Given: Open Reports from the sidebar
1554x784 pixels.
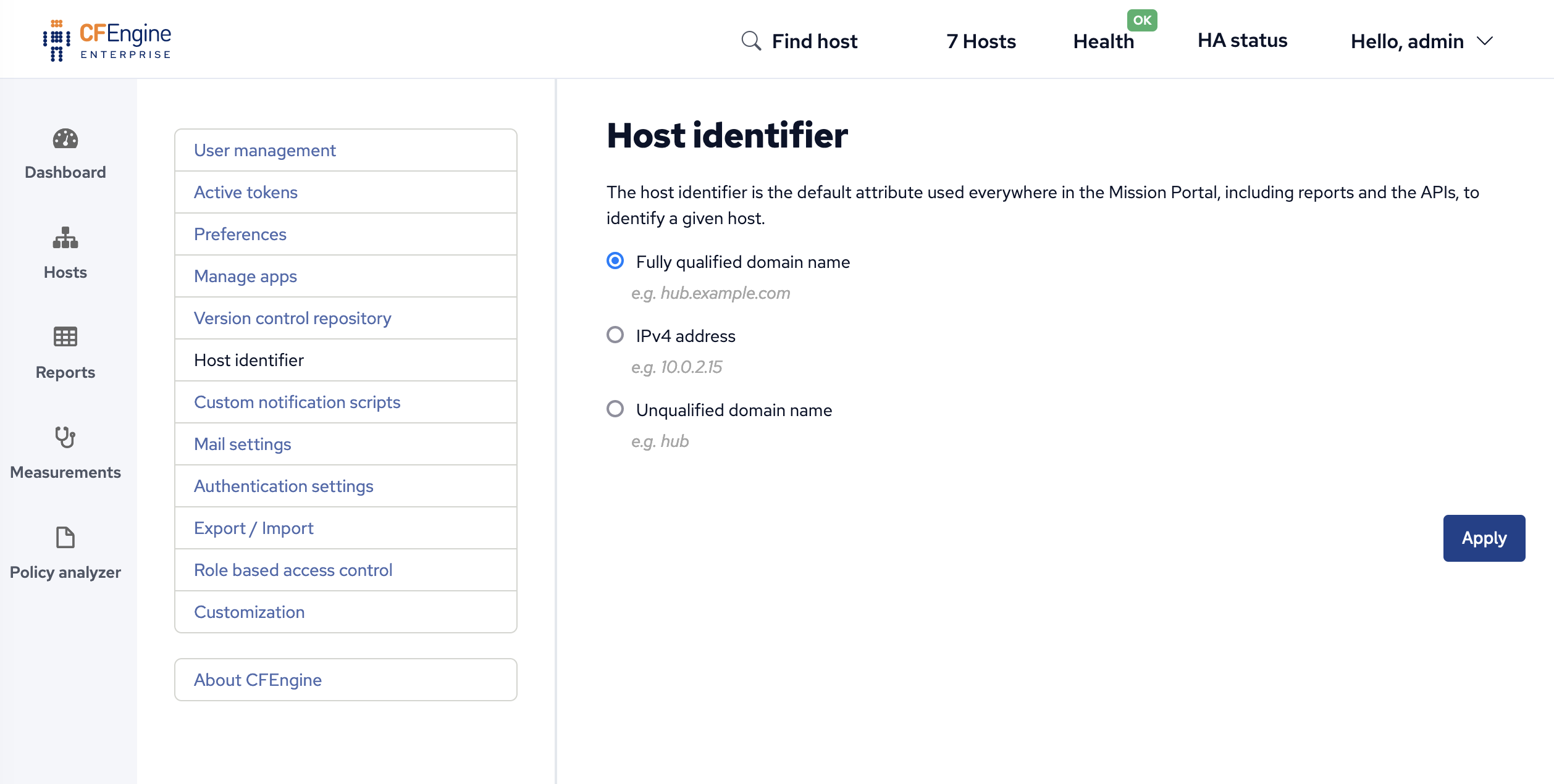Looking at the screenshot, I should pyautogui.click(x=65, y=353).
